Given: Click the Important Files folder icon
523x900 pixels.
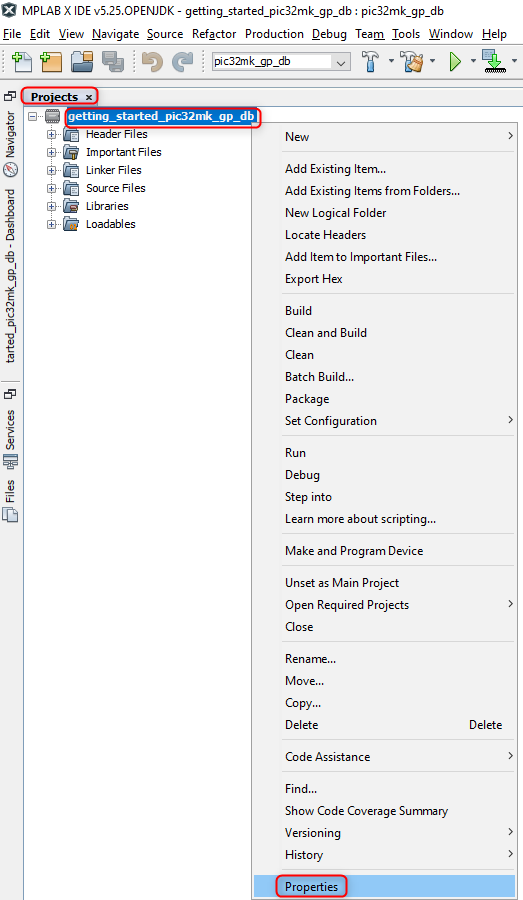Looking at the screenshot, I should [71, 152].
